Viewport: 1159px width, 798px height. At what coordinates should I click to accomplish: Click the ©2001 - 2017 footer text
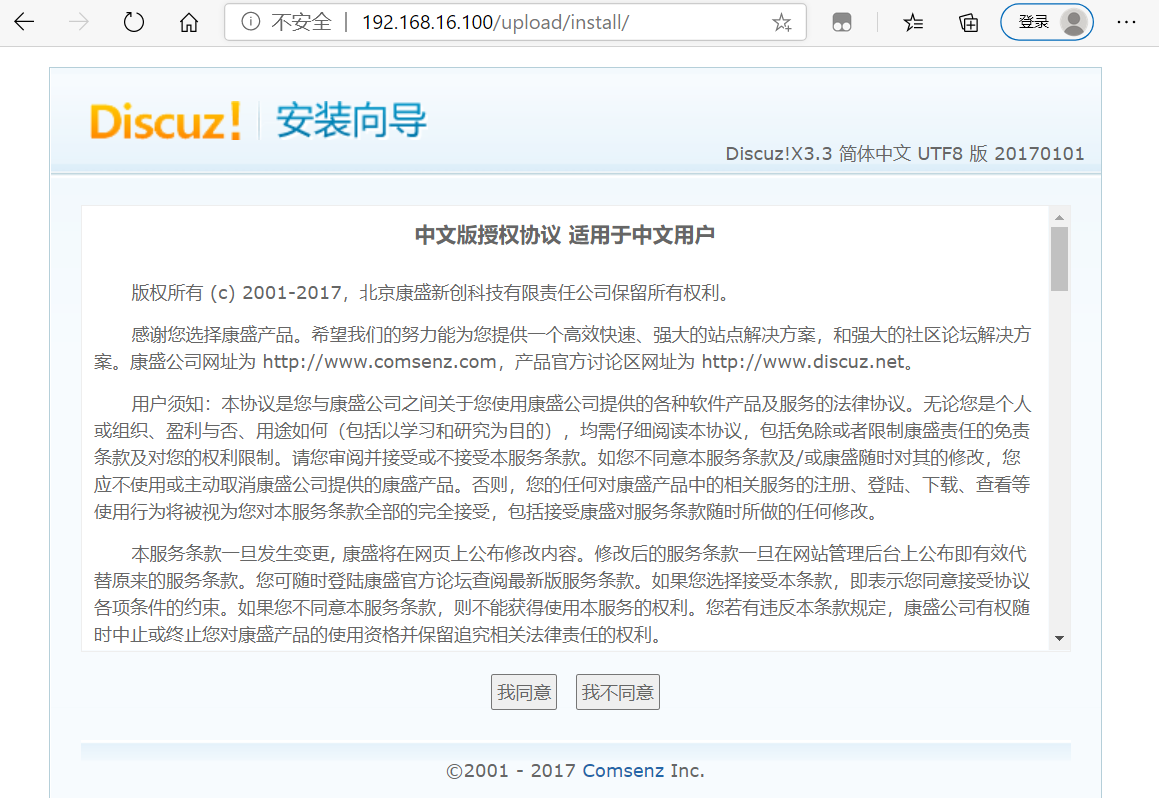511,771
